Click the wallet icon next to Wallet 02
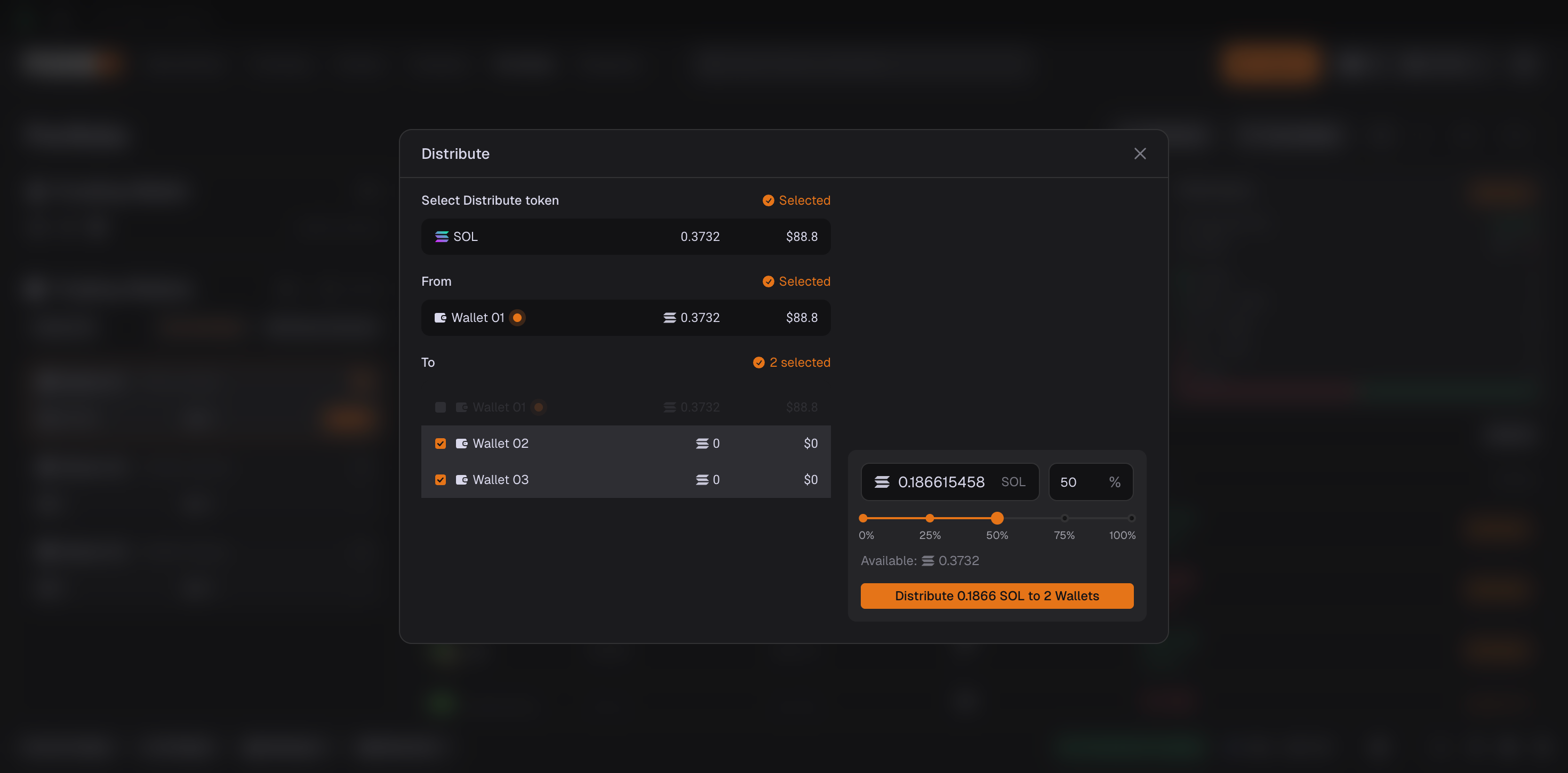This screenshot has height=773, width=1568. (x=461, y=444)
